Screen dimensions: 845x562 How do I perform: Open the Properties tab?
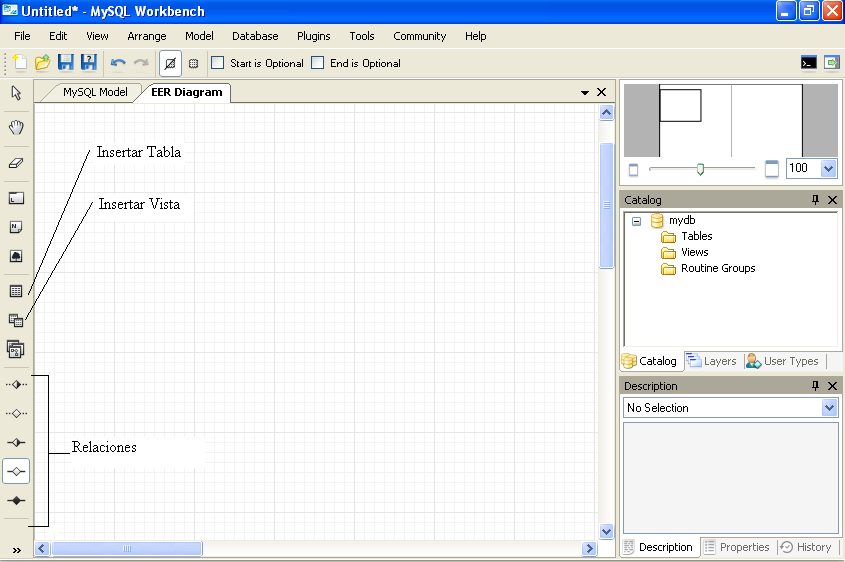pos(737,547)
